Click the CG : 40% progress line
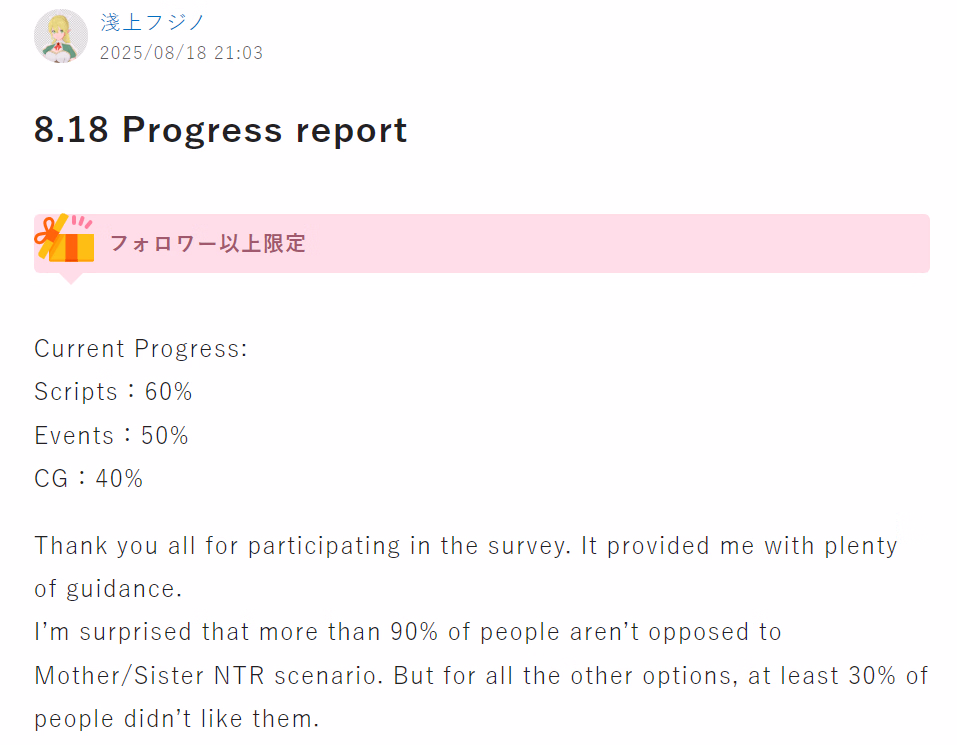Image resolution: width=957 pixels, height=745 pixels. click(x=88, y=478)
